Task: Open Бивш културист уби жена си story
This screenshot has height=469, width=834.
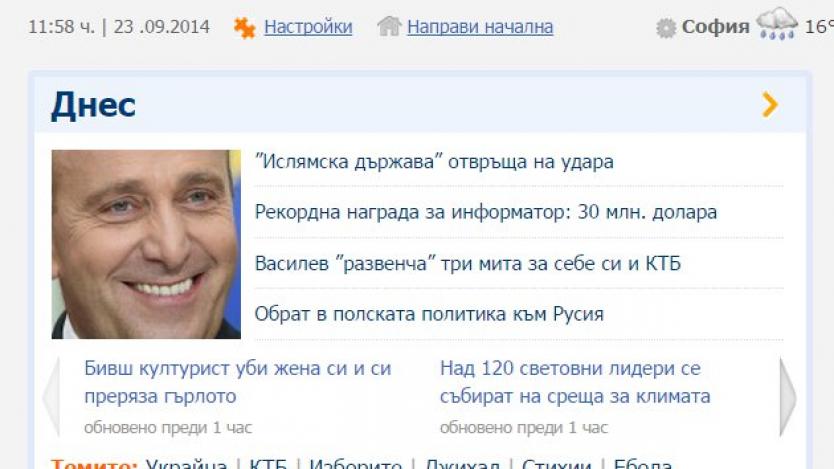Action: (238, 382)
